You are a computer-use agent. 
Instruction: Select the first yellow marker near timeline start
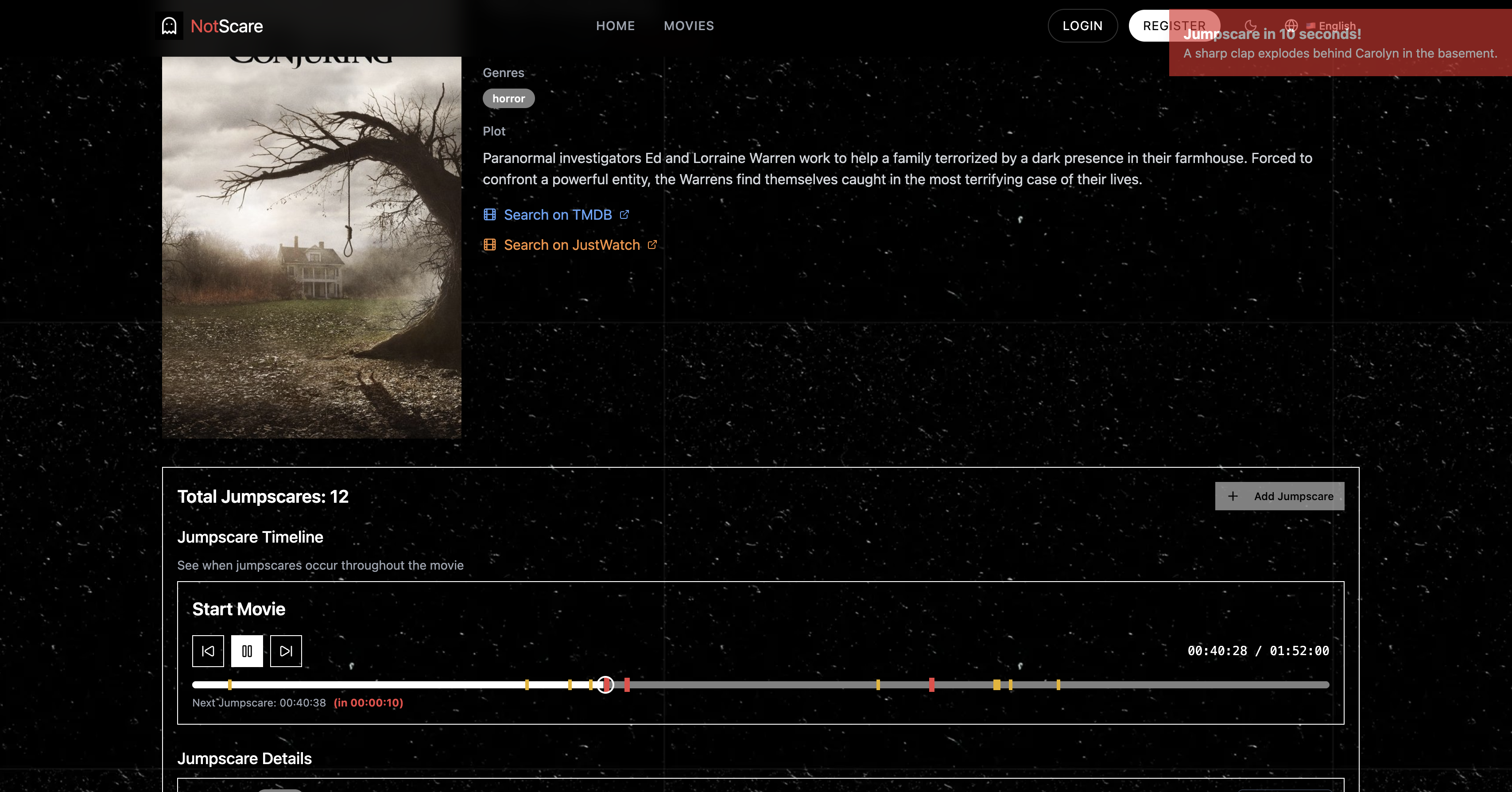tap(229, 684)
